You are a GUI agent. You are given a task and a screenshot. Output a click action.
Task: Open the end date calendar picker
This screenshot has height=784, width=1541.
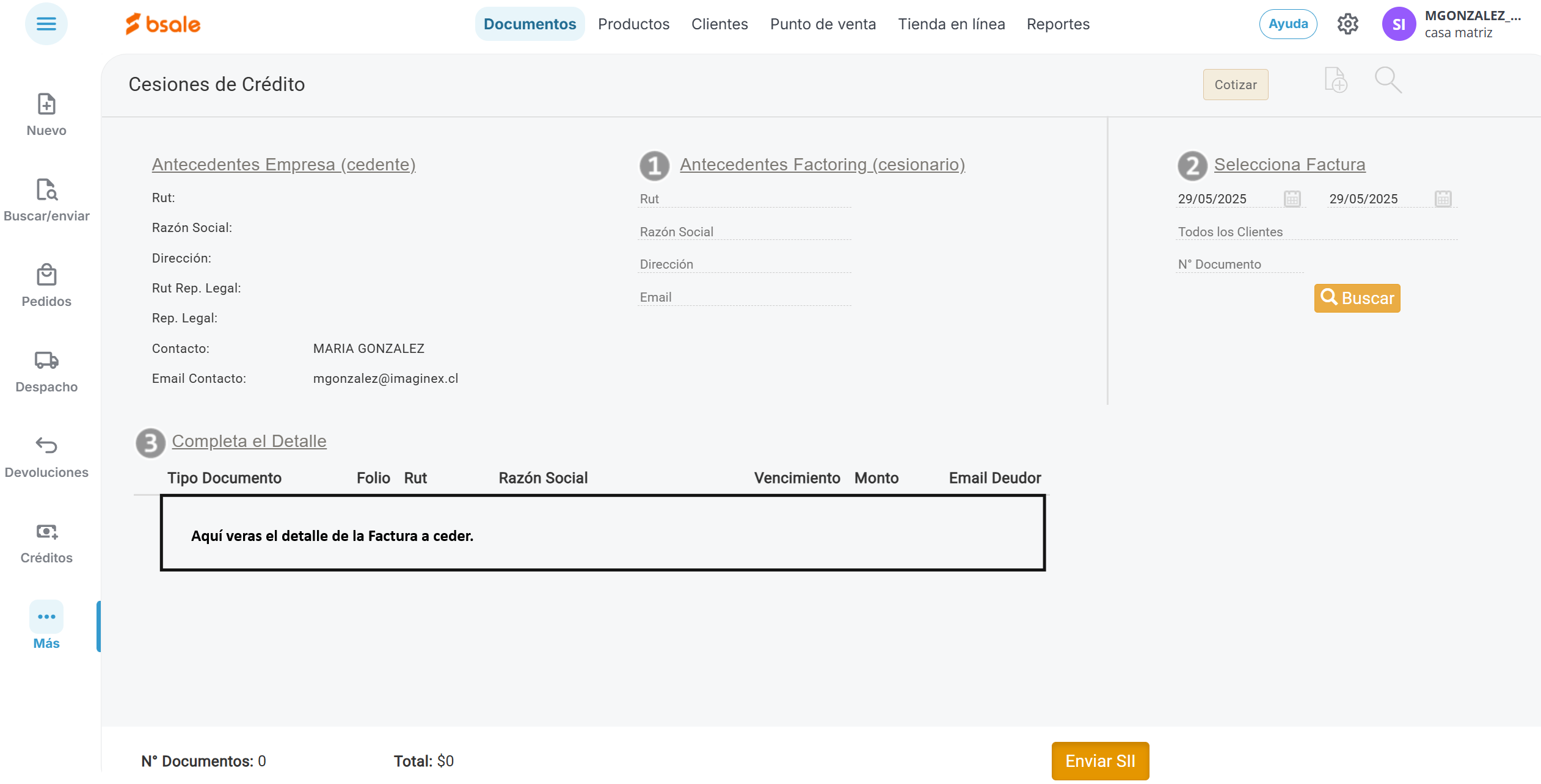pos(1443,199)
